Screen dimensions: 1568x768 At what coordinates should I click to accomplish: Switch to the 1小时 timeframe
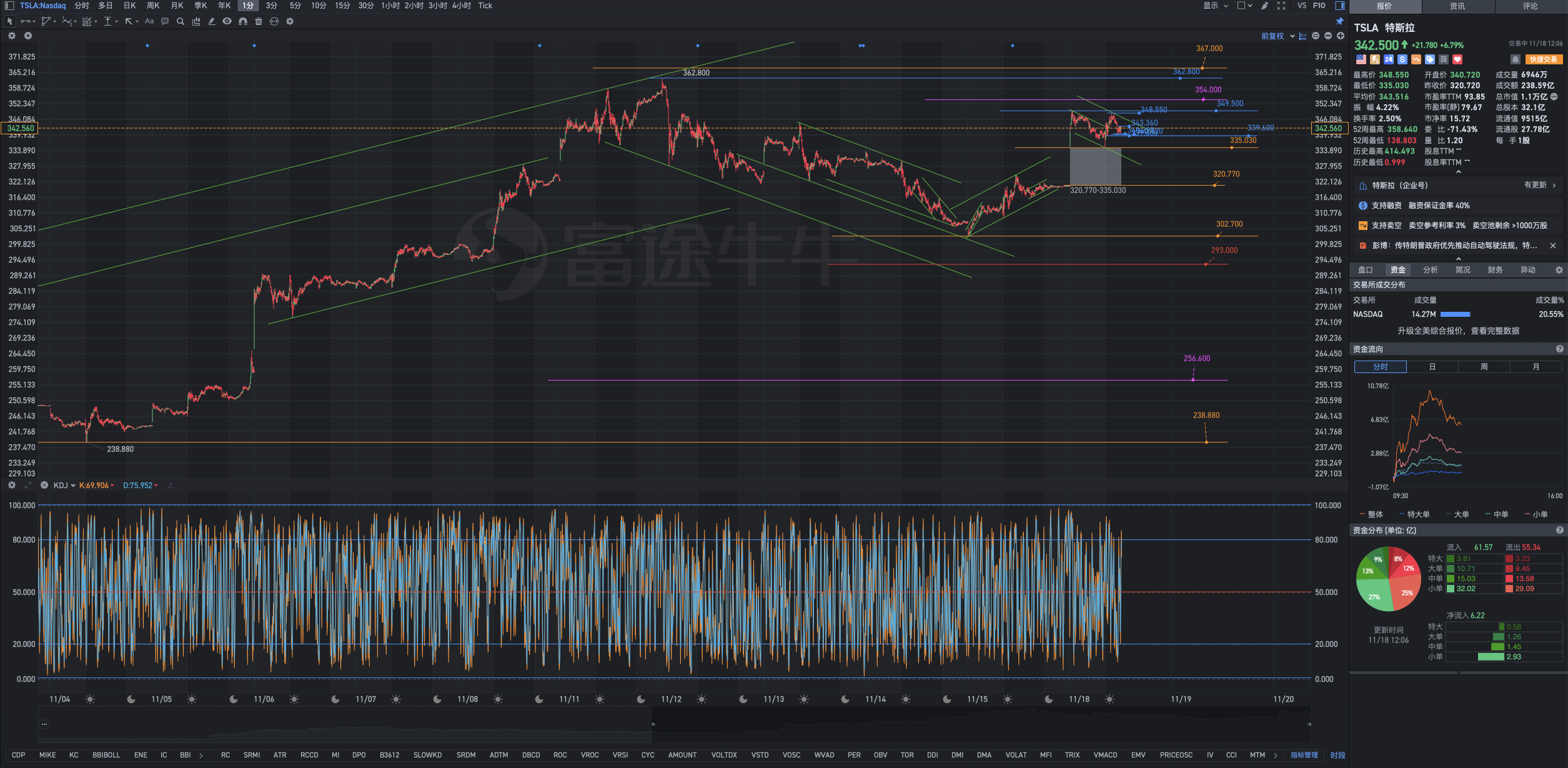(x=390, y=6)
